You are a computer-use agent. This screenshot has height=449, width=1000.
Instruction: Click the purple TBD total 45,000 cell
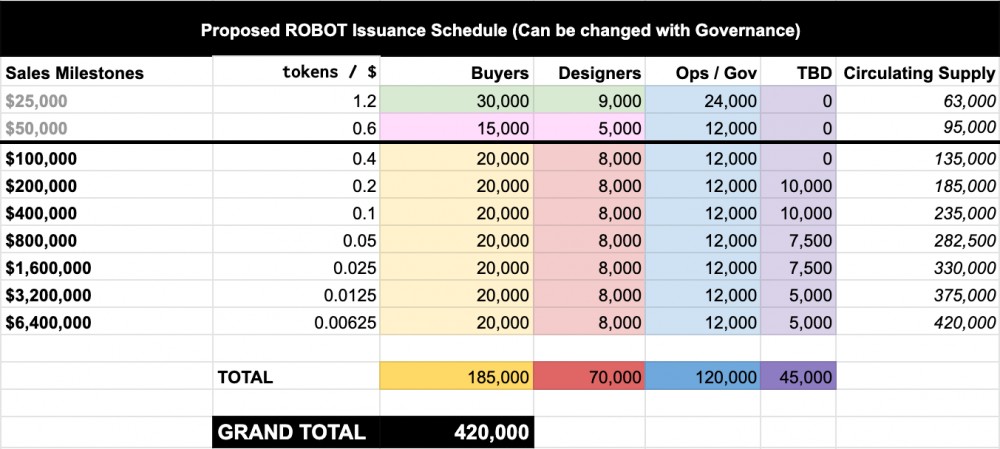[799, 377]
